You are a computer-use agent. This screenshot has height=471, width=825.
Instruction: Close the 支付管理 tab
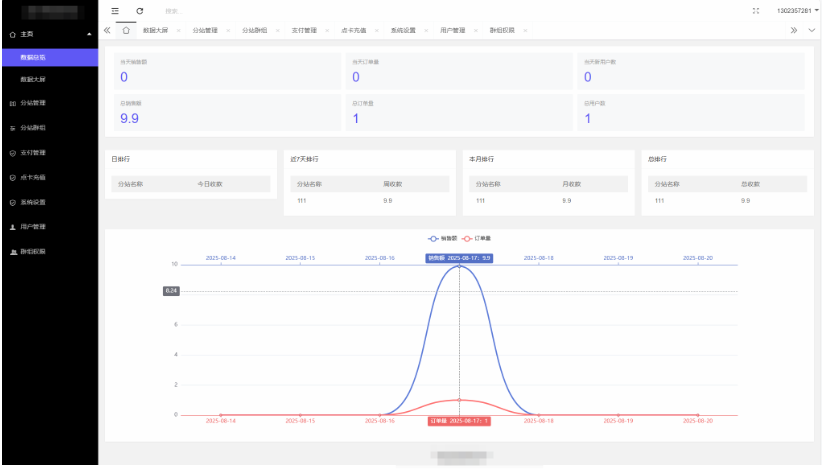click(x=327, y=31)
